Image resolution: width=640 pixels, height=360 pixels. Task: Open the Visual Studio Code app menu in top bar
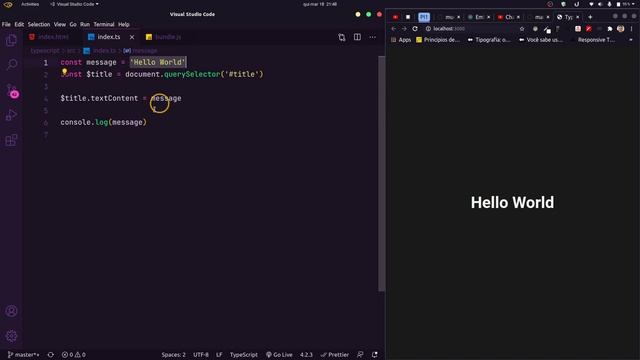(74, 4)
